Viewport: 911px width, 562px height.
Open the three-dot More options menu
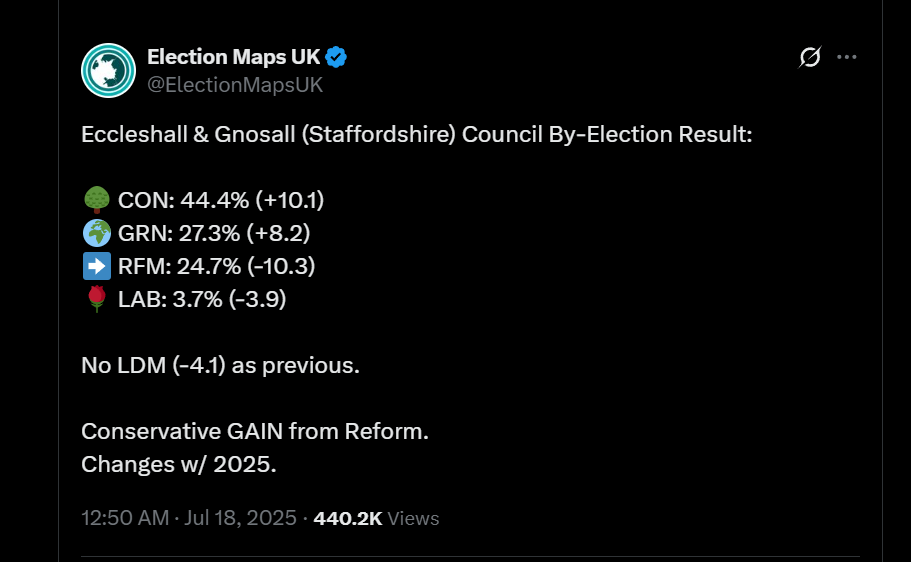pyautogui.click(x=847, y=57)
